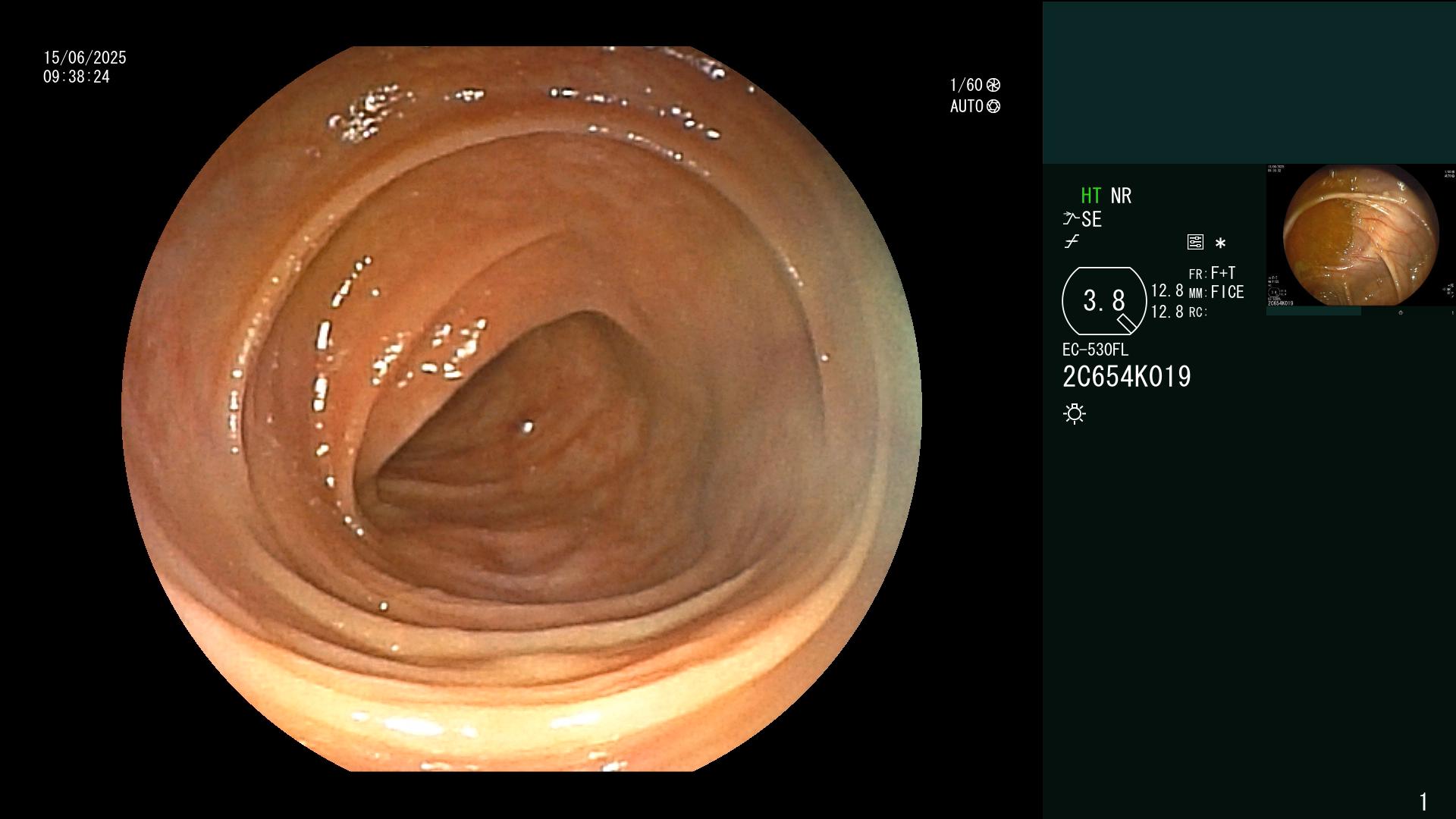This screenshot has height=819, width=1456.
Task: Click the scope model EC-530FL
Action: pos(1095,350)
